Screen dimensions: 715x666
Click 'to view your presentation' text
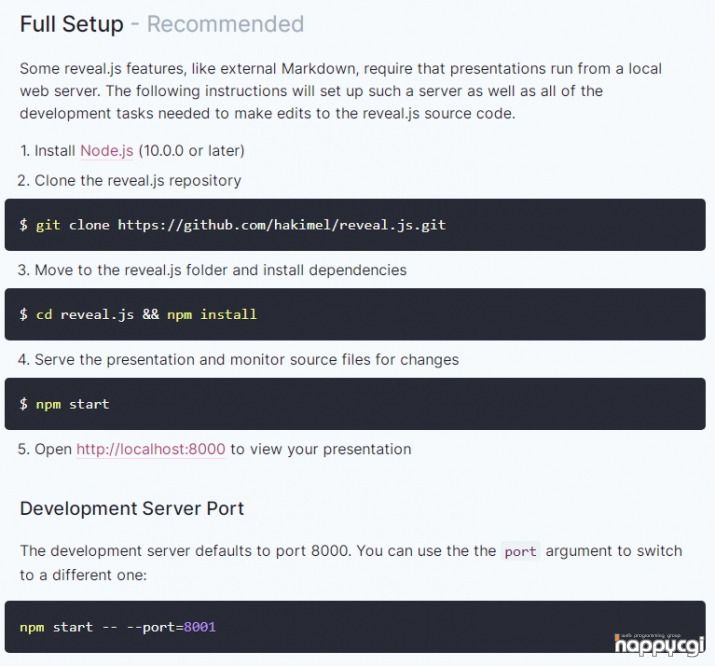[321, 449]
